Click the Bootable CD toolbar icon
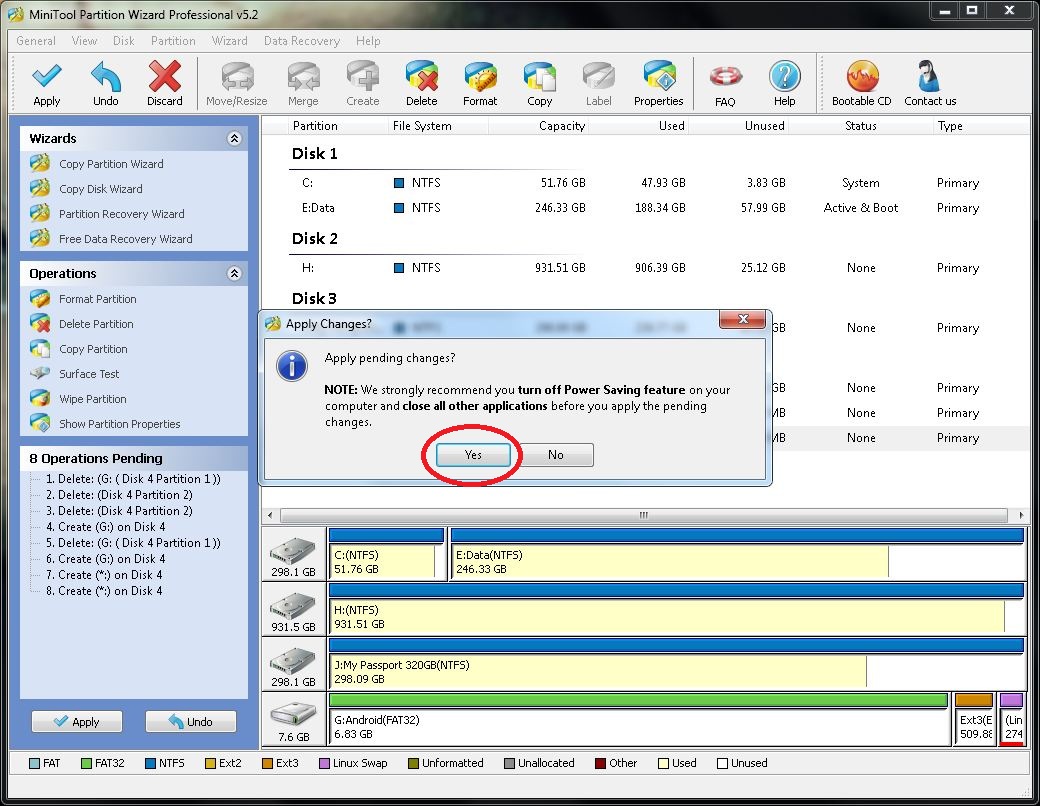Screen dimensions: 1040x806 (x=862, y=84)
